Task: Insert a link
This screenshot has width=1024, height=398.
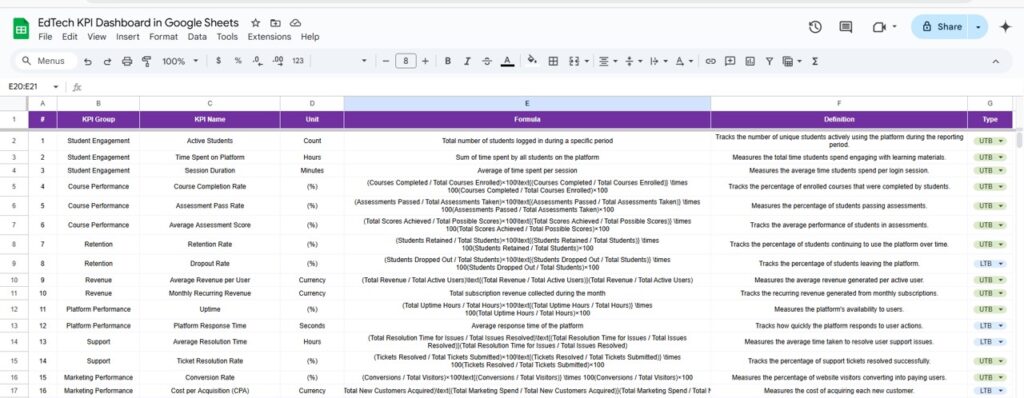Action: (711, 61)
